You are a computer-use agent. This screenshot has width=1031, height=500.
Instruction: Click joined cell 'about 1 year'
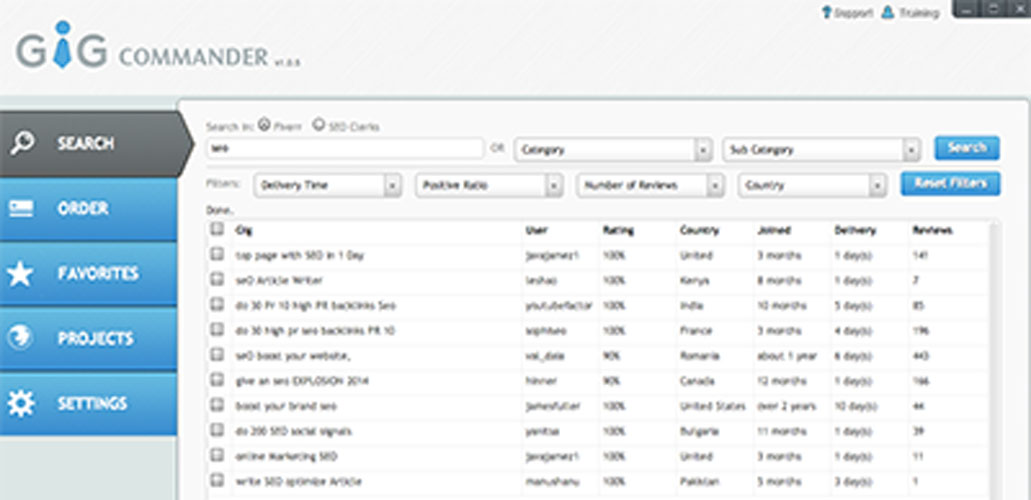(787, 356)
